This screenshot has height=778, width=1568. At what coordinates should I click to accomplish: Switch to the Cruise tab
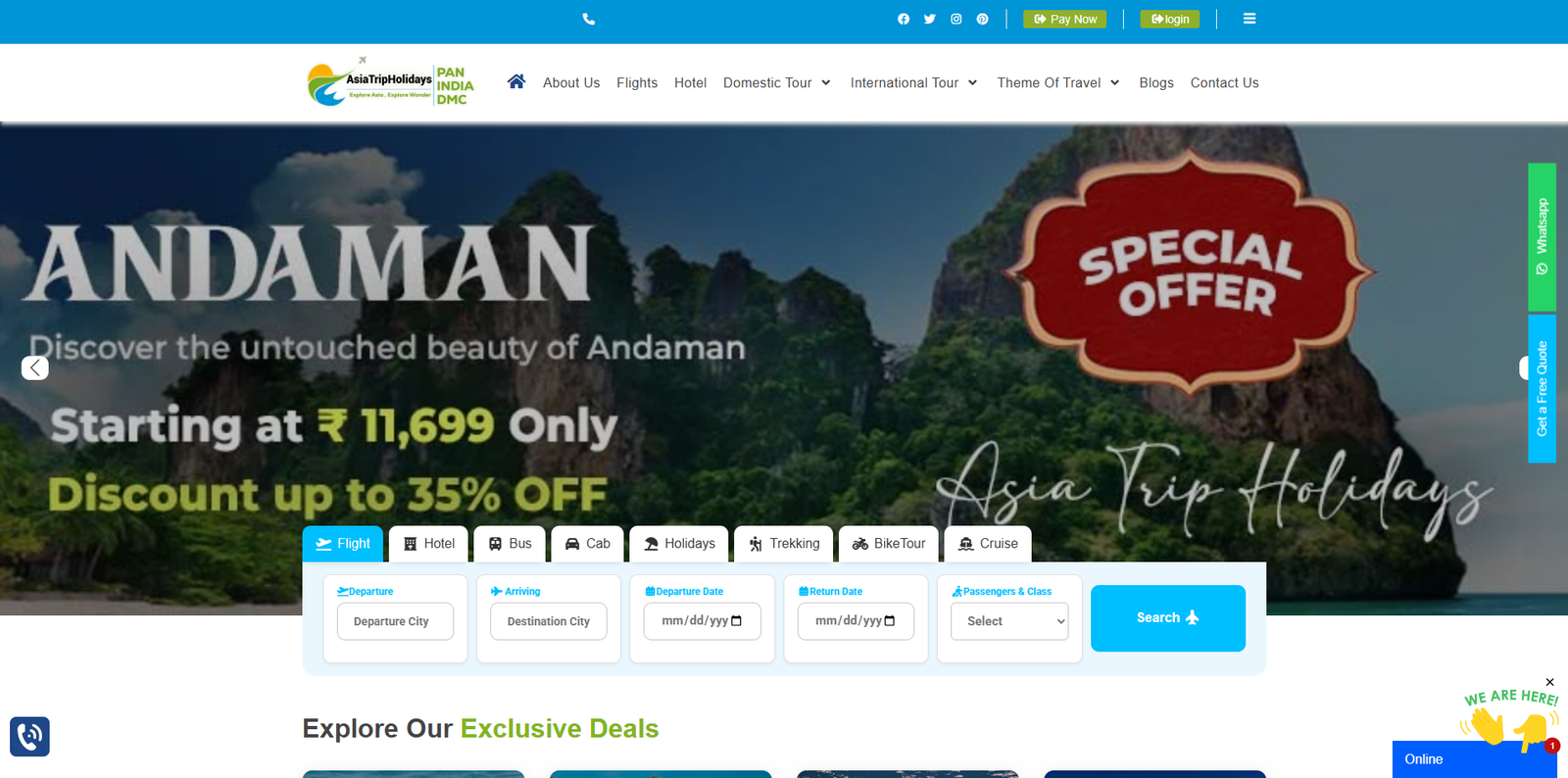(x=988, y=544)
